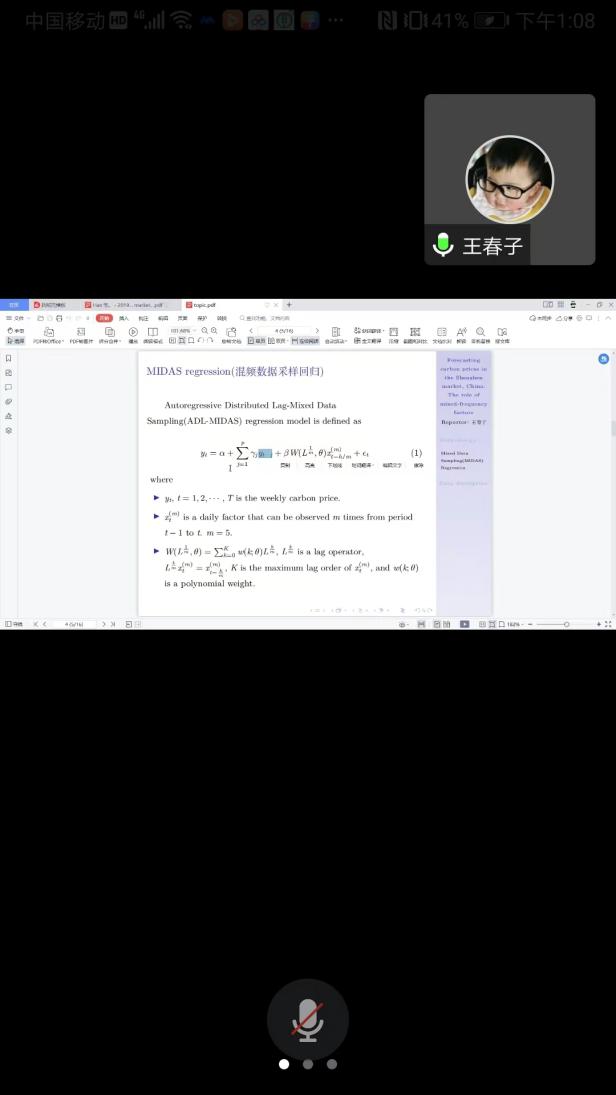Go to the previous page using toolbar arrow
Viewport: 616px width, 1095px height.
coord(251,330)
